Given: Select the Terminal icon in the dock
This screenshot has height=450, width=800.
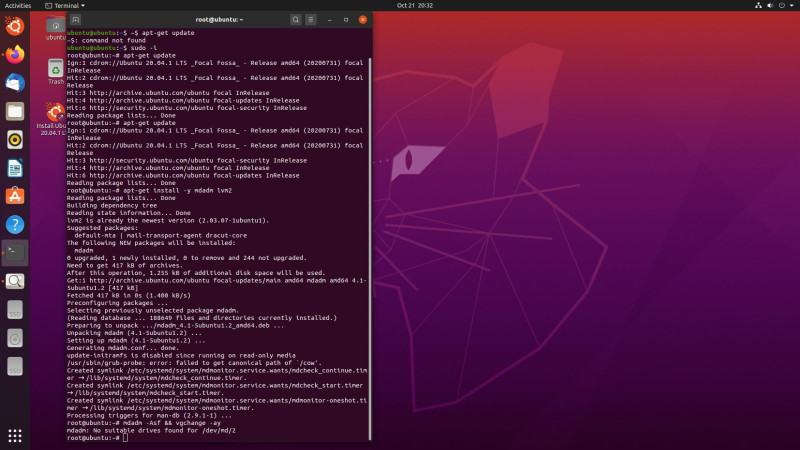Looking at the screenshot, I should click(15, 253).
